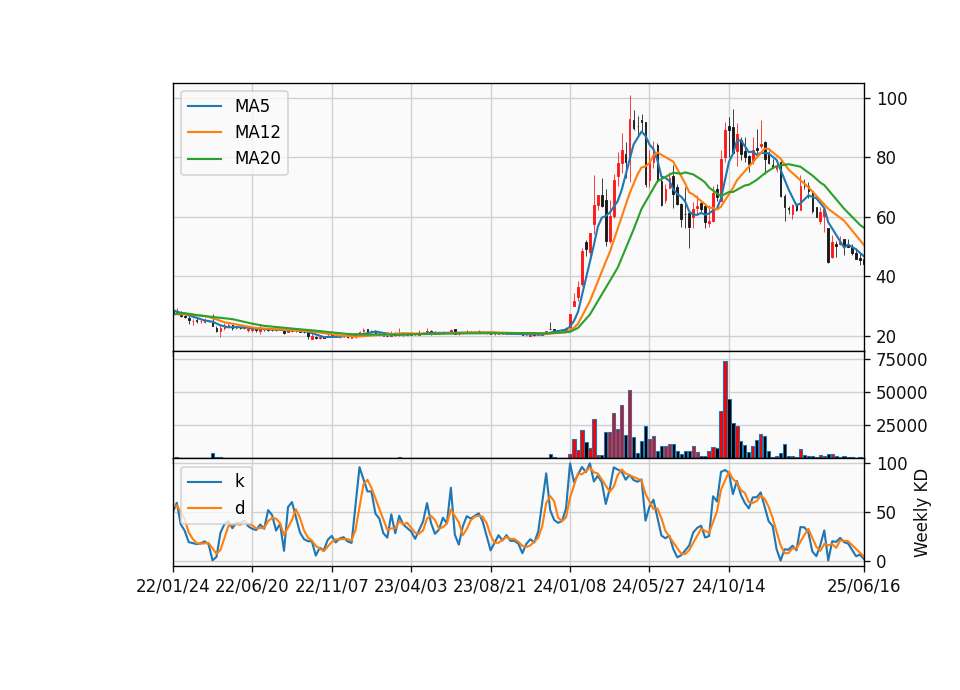Click the tallest volume bar near 24/10/14
The height and width of the screenshot is (690, 960).
[x=726, y=410]
